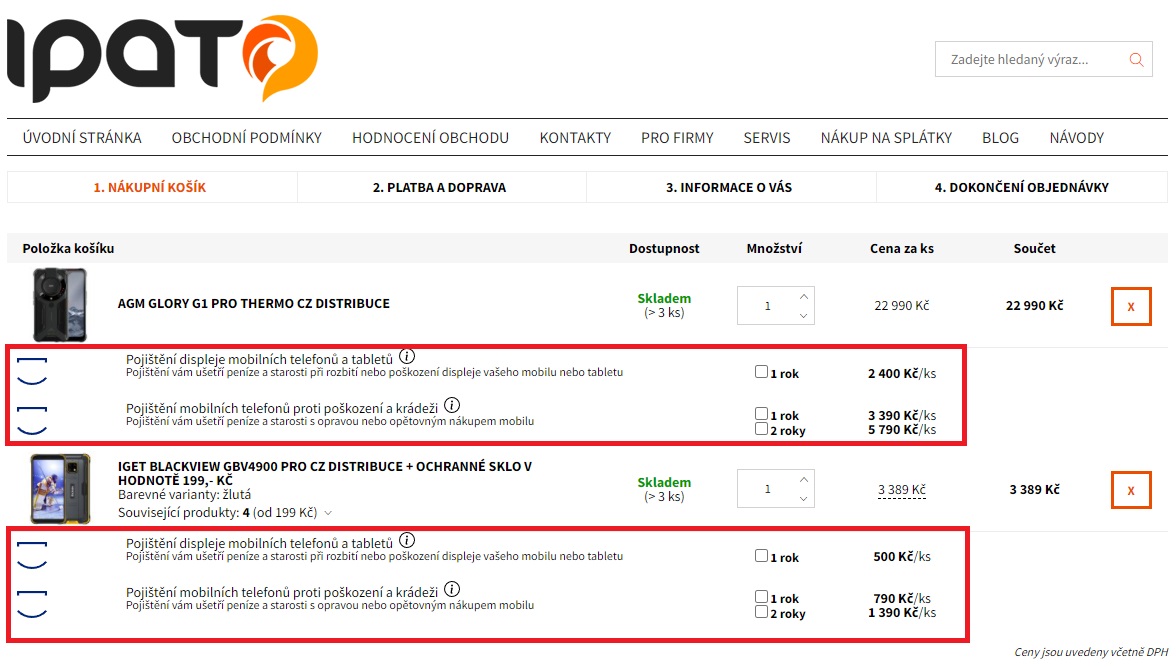Click 22 990 Kč bold total

[1034, 306]
